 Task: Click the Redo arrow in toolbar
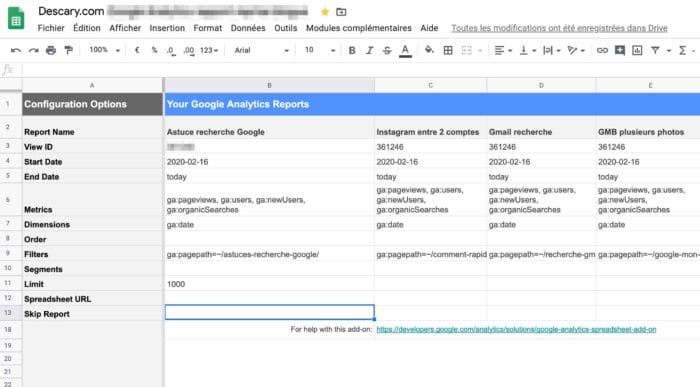[33, 50]
